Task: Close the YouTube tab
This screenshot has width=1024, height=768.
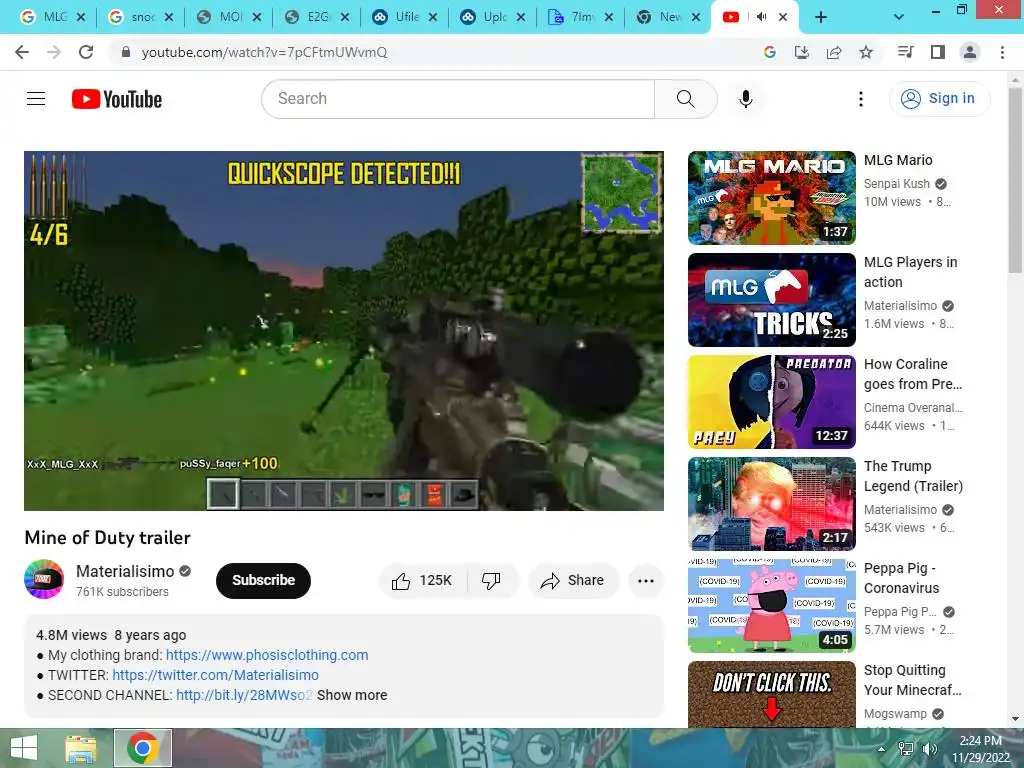Action: (x=783, y=17)
